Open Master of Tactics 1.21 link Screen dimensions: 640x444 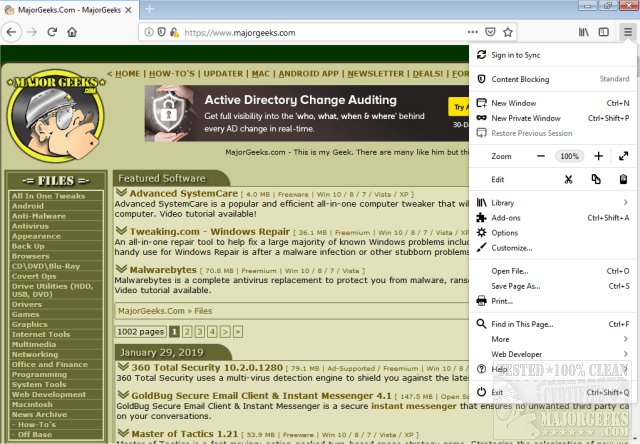pos(184,434)
